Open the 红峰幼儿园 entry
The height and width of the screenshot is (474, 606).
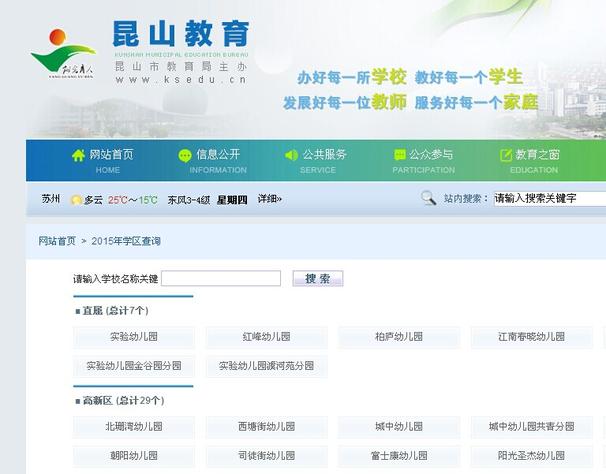266,337
